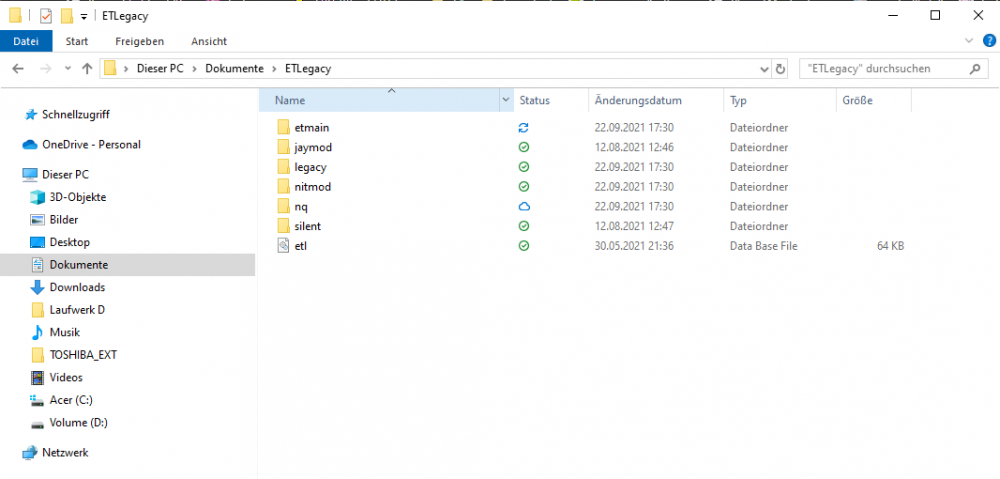Select the jaymod folder icon
This screenshot has width=1000, height=479.
tap(284, 147)
